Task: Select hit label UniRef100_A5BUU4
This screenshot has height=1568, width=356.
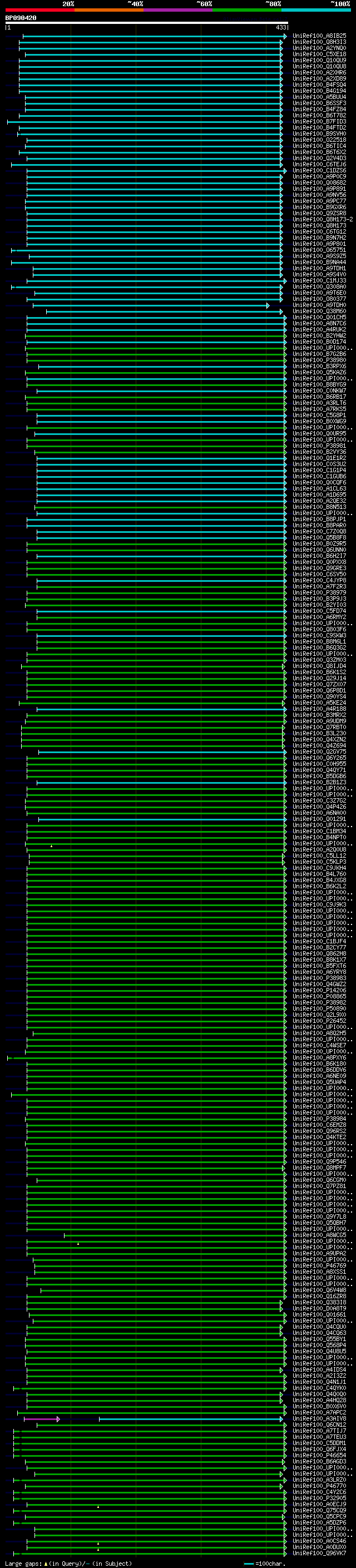Action: [x=319, y=97]
